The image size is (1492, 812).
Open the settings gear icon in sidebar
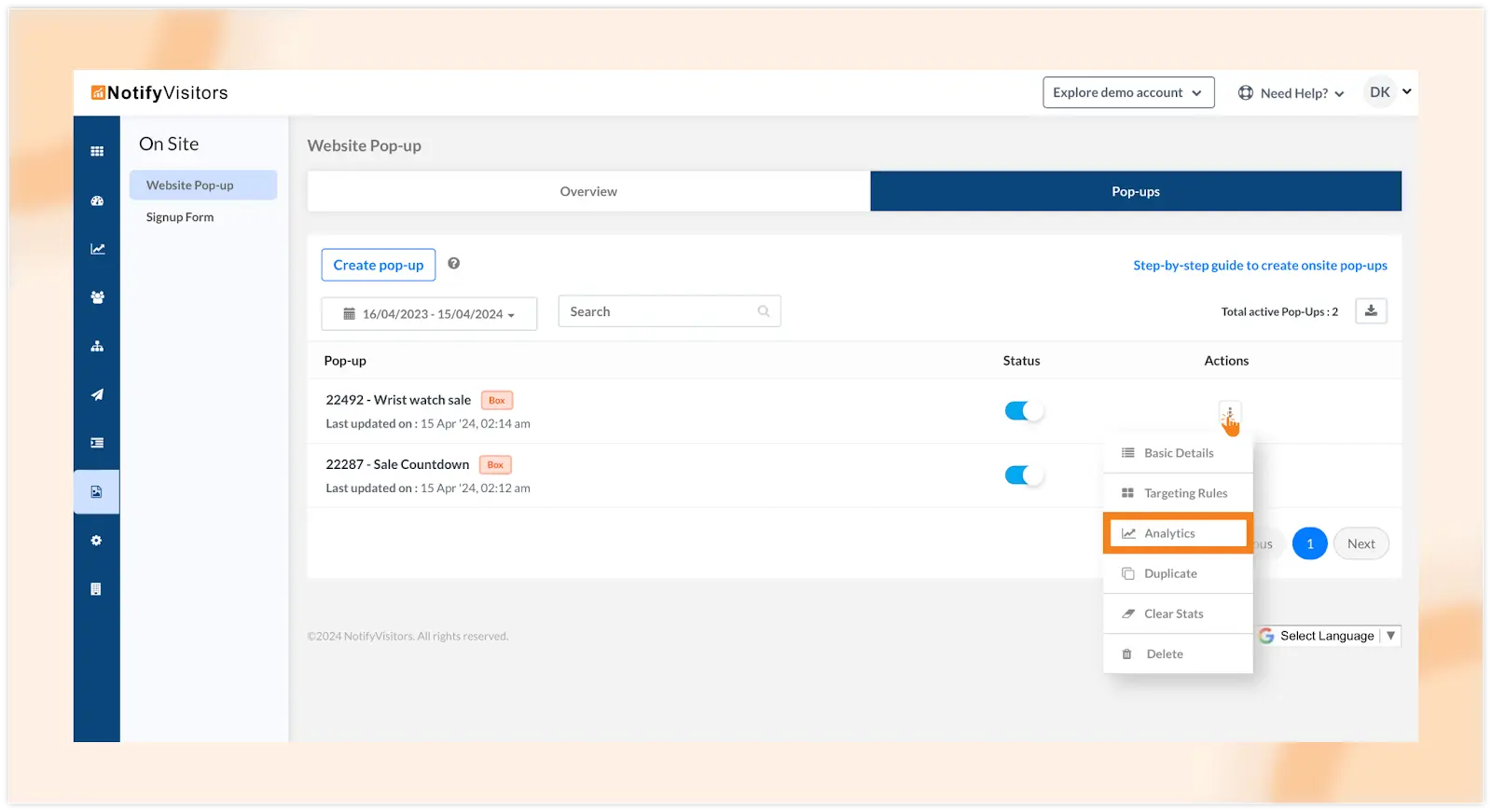pos(97,541)
